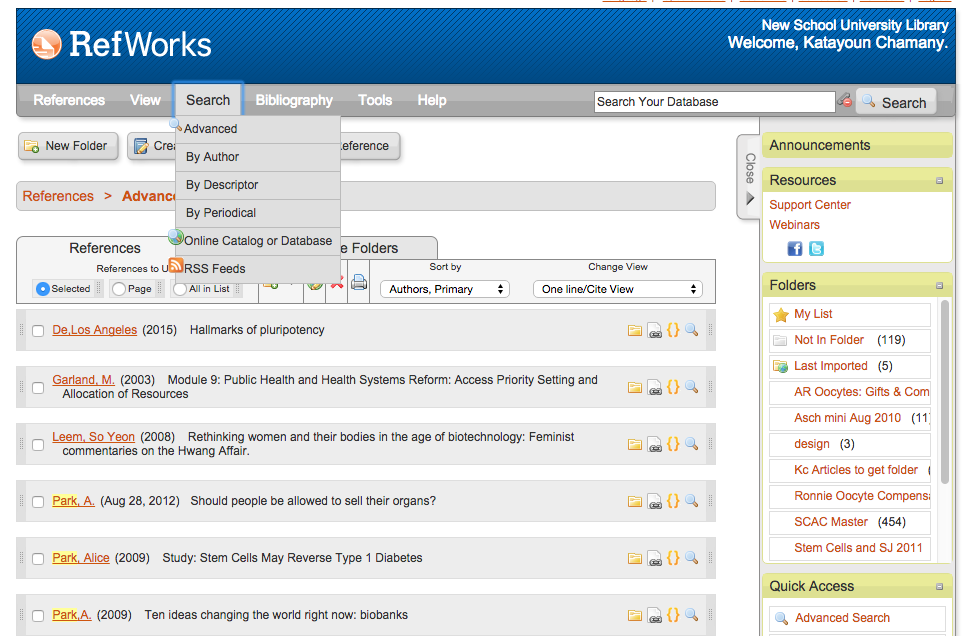
Task: Click the Search Your Database field
Action: point(714,102)
